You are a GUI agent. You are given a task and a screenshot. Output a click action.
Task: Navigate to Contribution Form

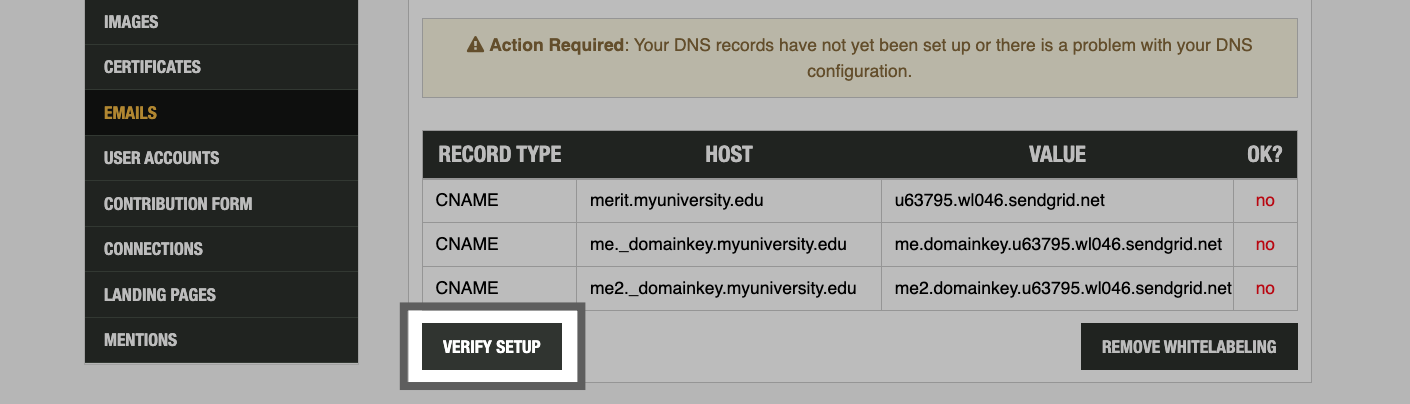(178, 204)
